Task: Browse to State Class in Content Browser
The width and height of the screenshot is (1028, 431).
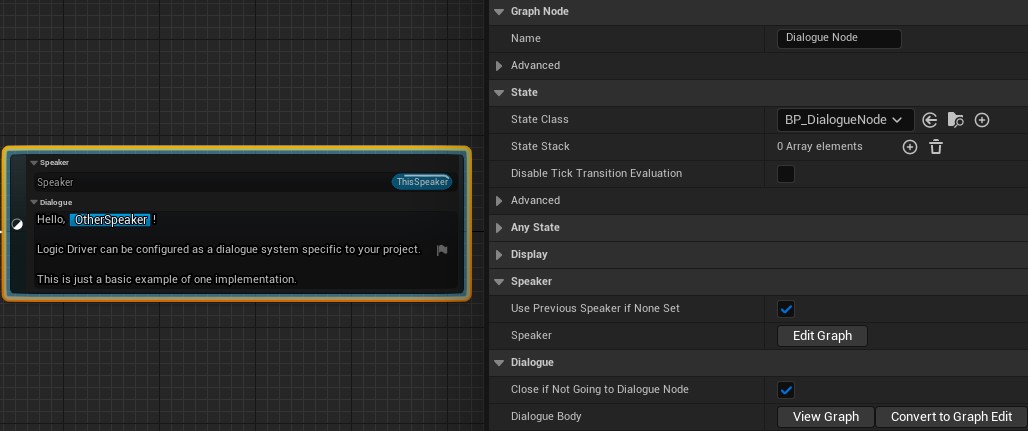Action: [x=956, y=120]
